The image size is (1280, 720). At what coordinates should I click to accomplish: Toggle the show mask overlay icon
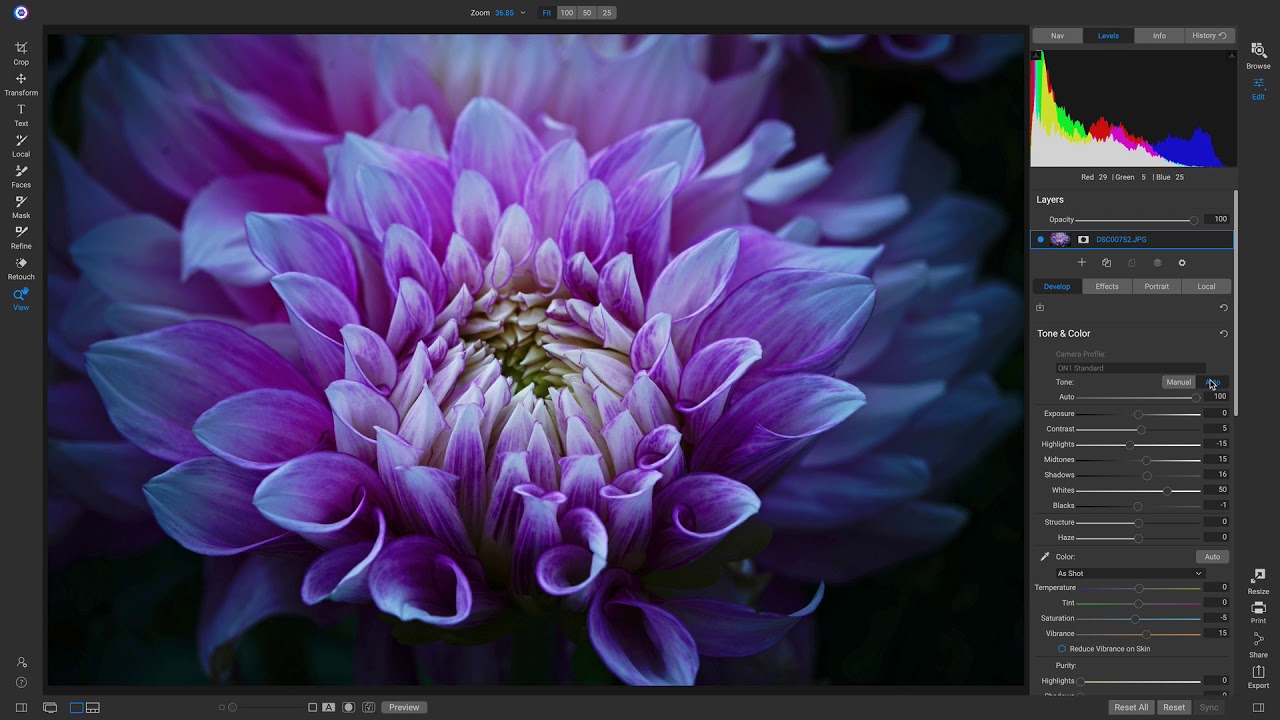pos(349,708)
